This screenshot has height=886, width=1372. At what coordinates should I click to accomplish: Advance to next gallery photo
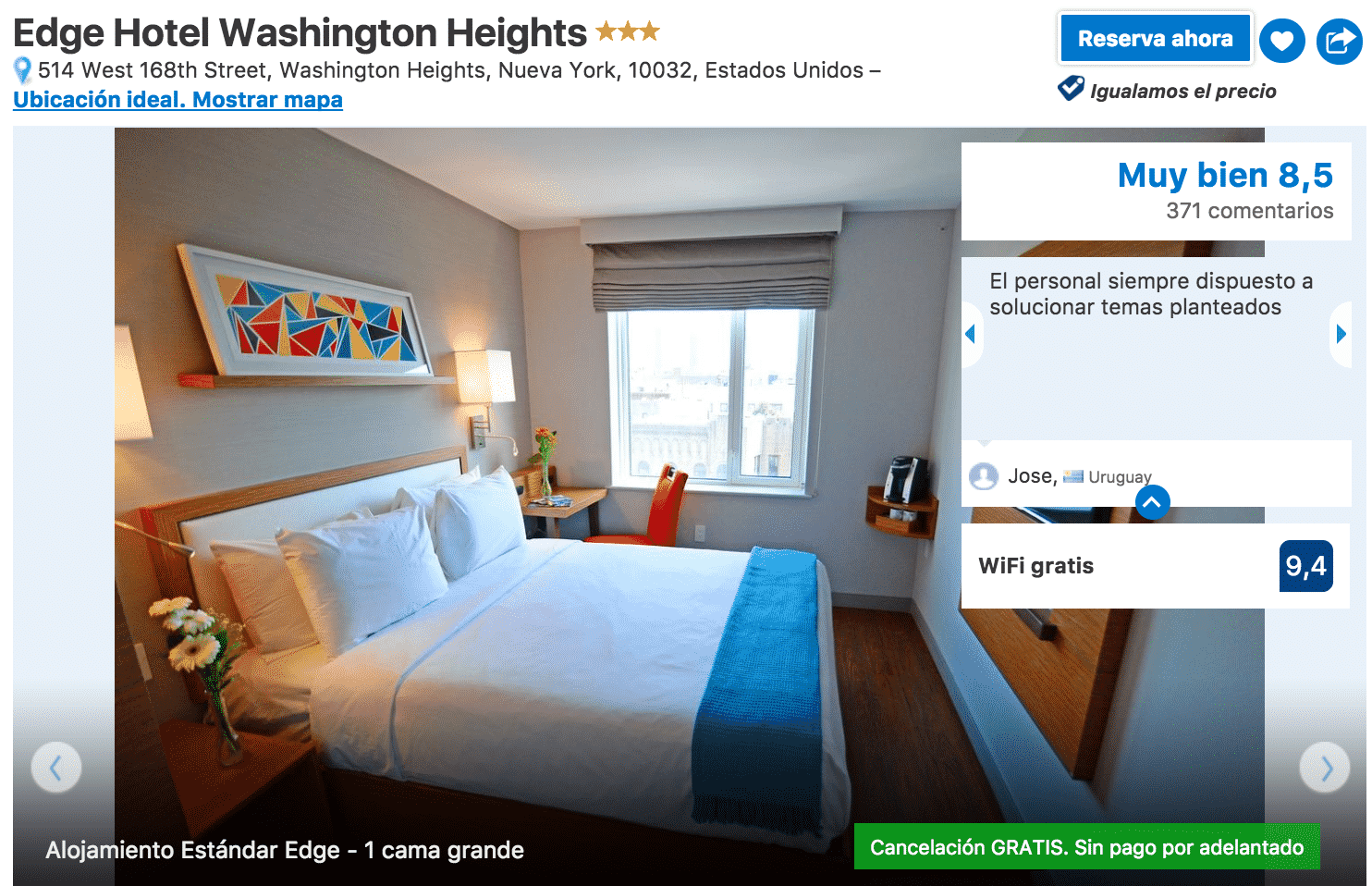[1325, 767]
